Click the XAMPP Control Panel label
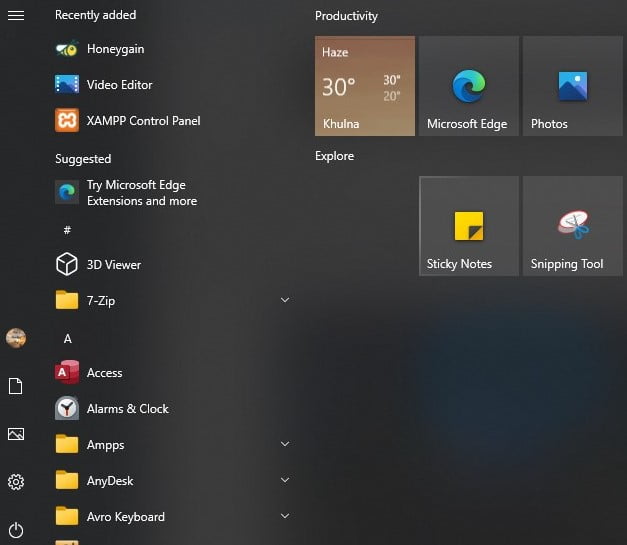 (x=144, y=120)
